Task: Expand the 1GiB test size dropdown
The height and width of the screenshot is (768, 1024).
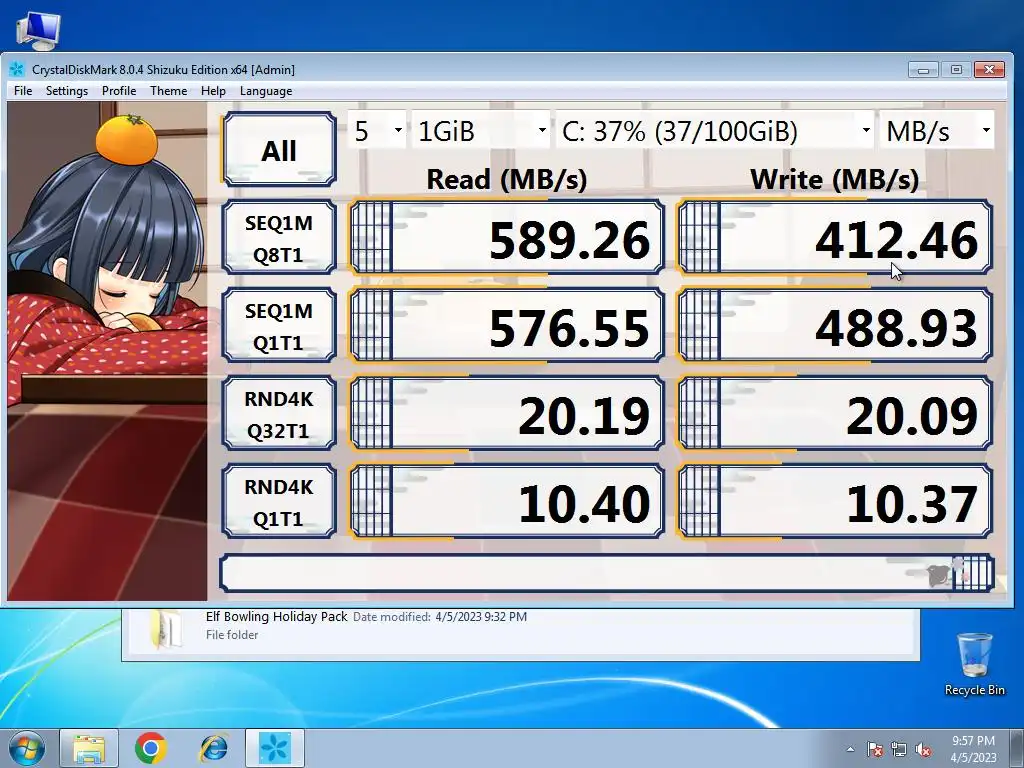Action: pyautogui.click(x=481, y=131)
